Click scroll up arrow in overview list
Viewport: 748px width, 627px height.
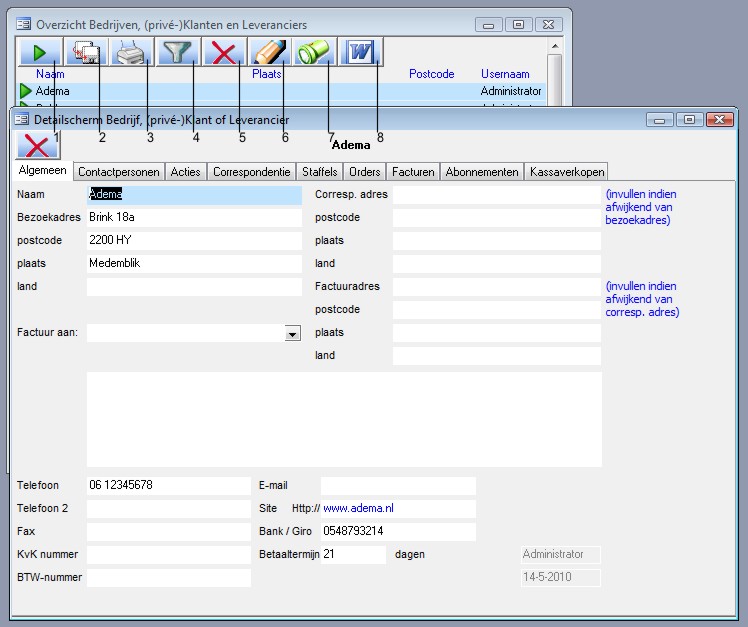pyautogui.click(x=554, y=46)
